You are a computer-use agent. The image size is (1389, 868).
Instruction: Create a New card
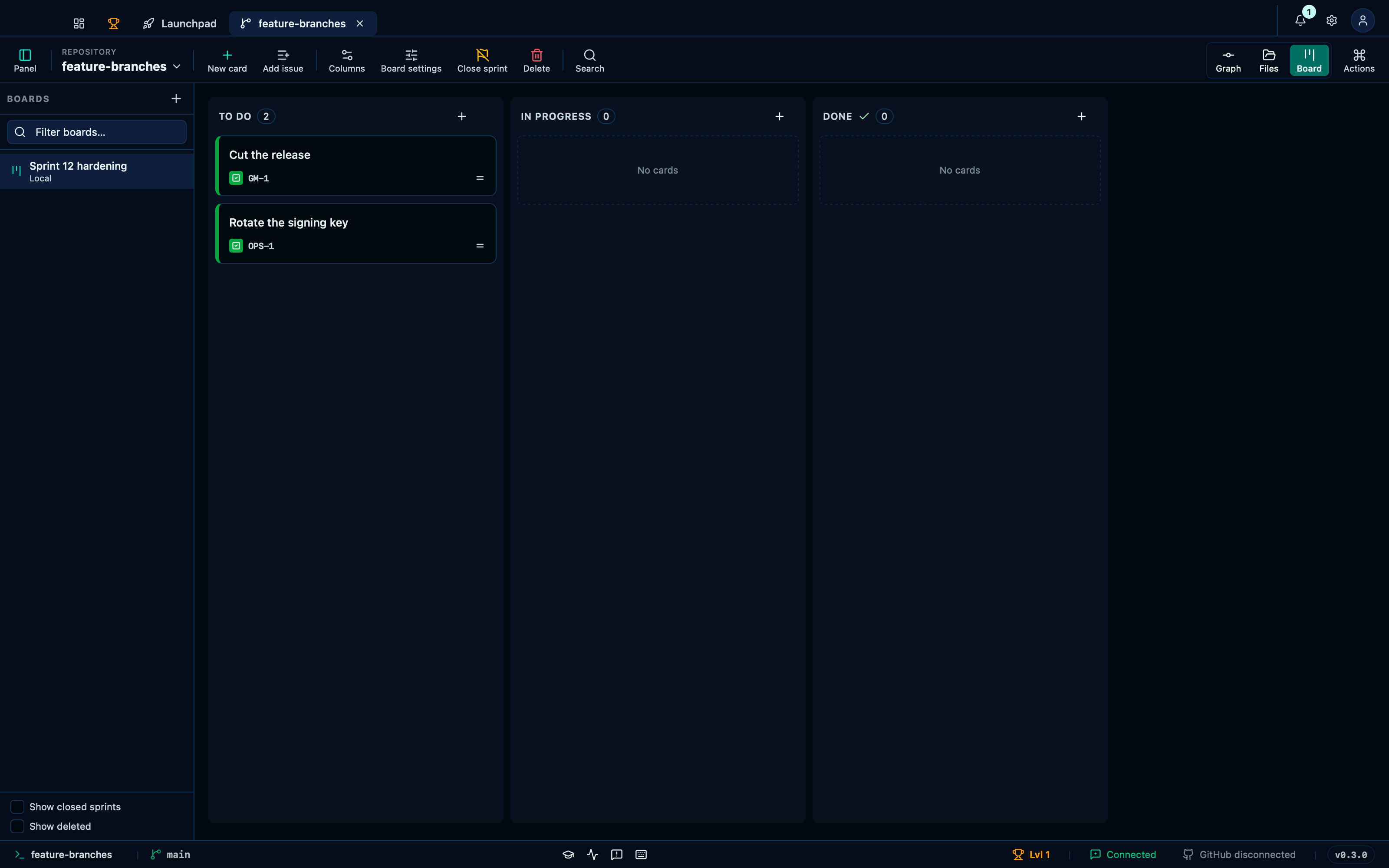[227, 60]
